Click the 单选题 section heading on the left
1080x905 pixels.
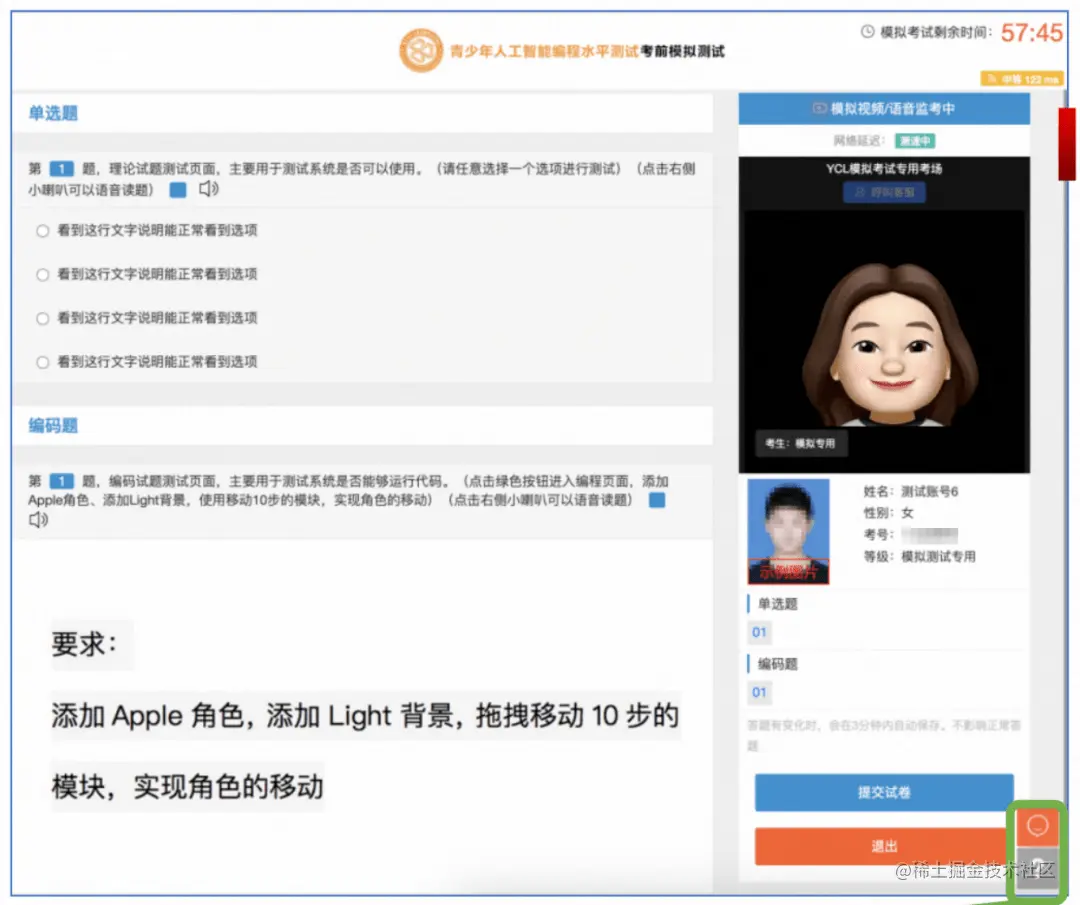[53, 113]
